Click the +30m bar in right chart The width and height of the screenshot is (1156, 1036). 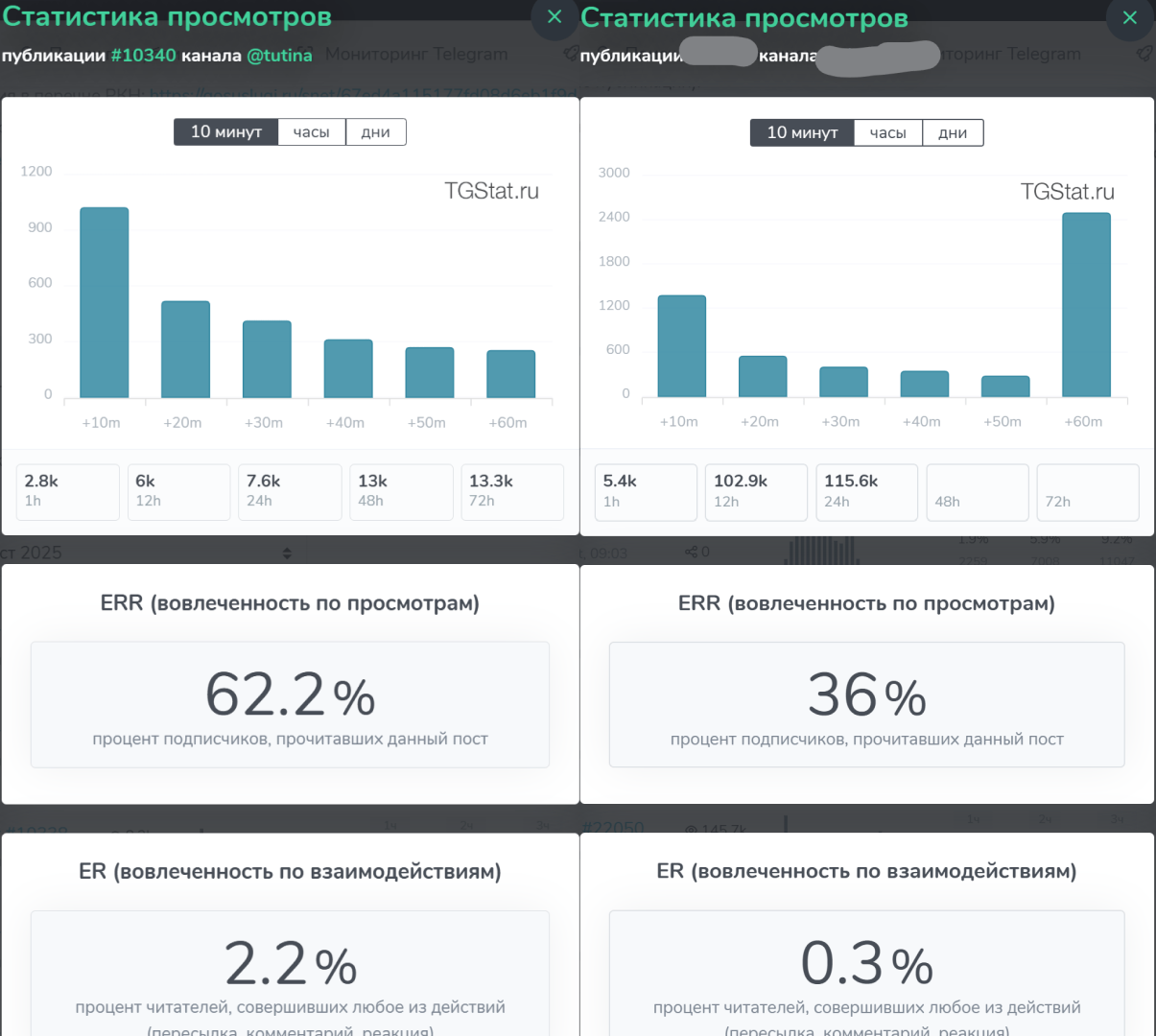tap(843, 382)
